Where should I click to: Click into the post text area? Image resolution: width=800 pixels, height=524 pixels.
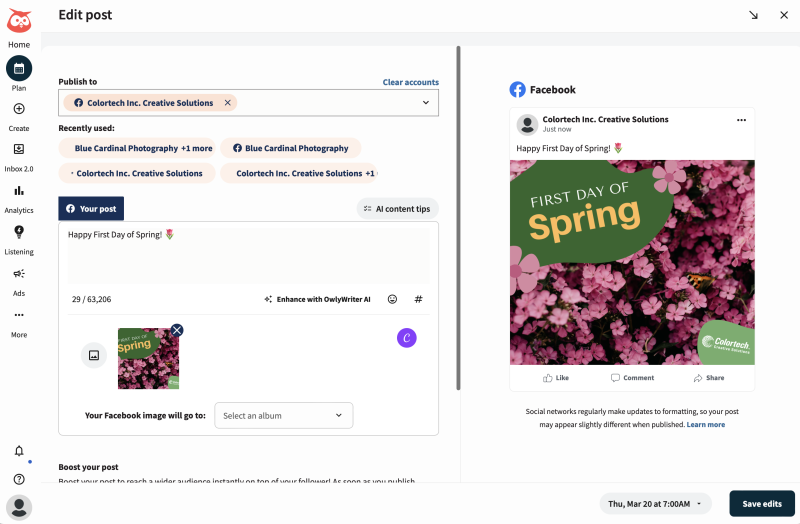point(248,255)
